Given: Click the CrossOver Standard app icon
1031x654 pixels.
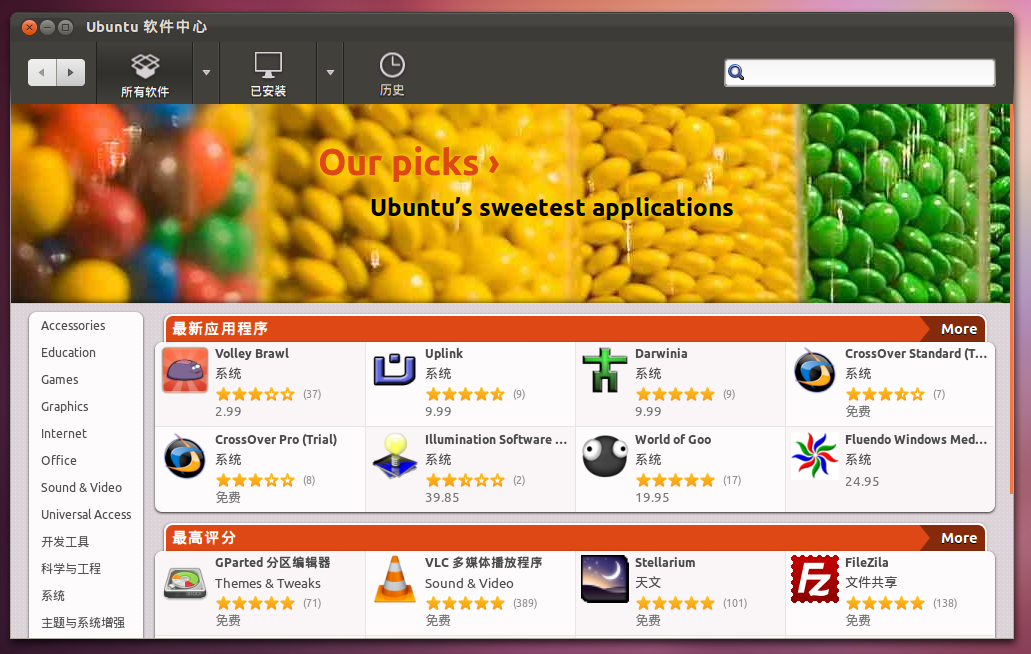Looking at the screenshot, I should 814,371.
